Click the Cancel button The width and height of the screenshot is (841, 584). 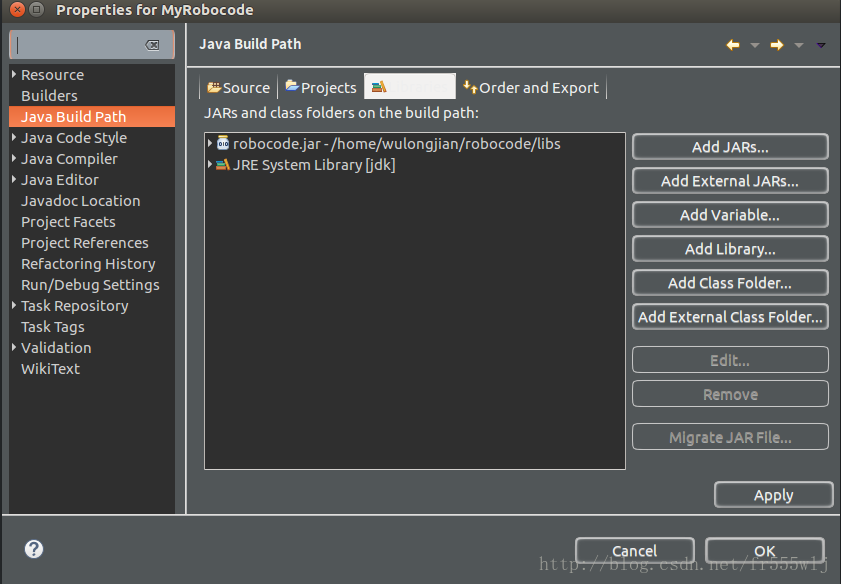coord(635,551)
